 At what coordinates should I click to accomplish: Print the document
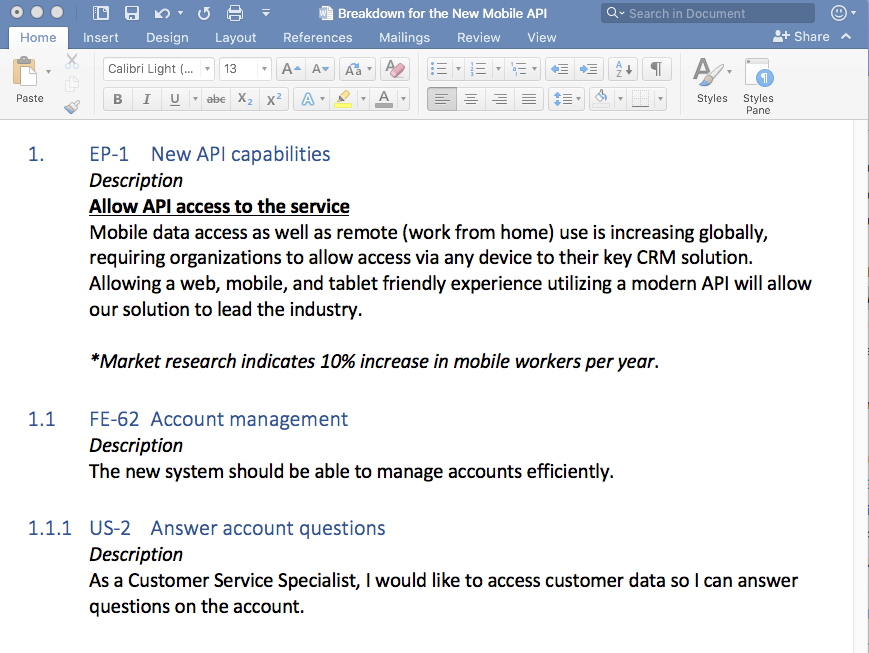pos(234,13)
